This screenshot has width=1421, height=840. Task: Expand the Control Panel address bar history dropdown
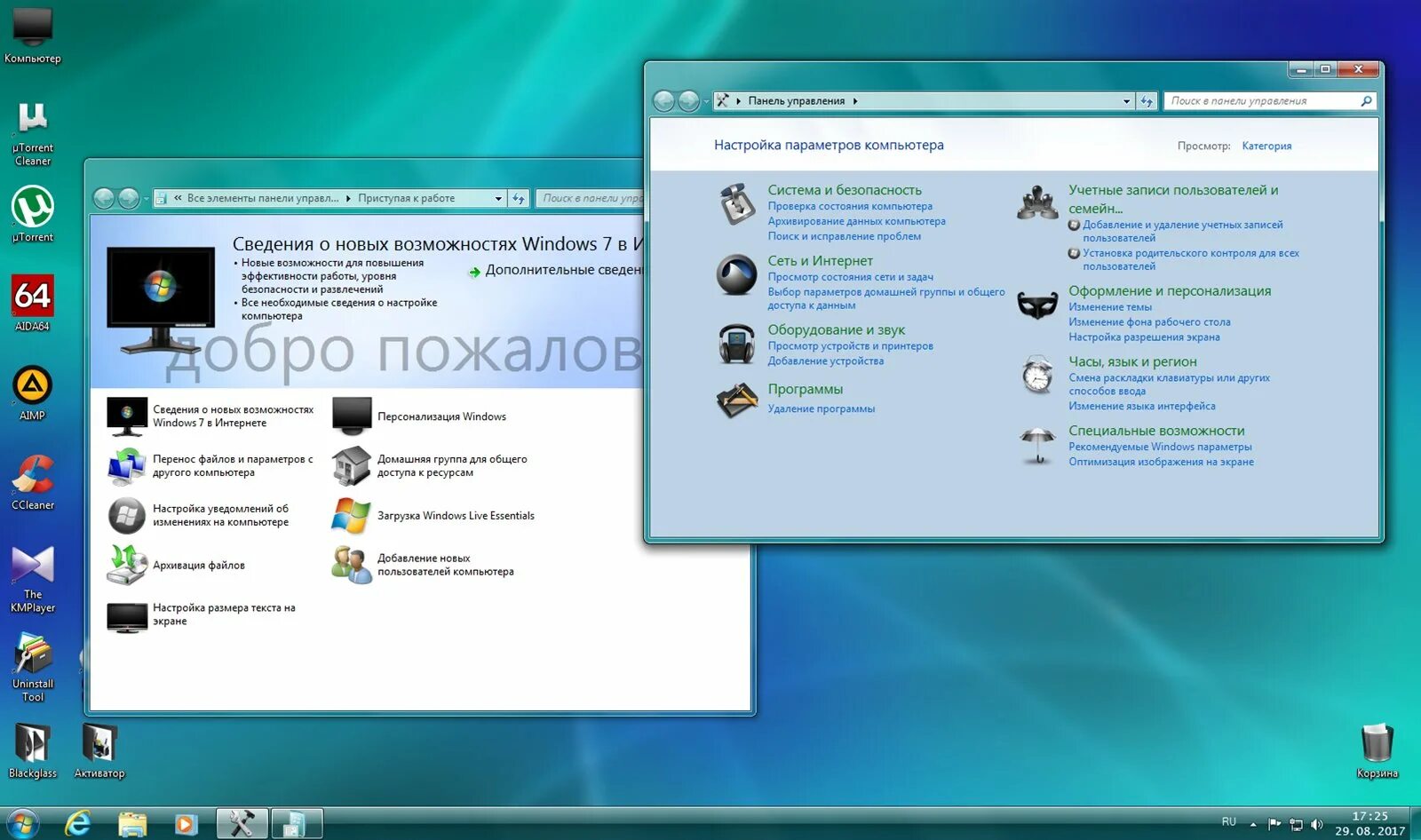coord(1126,101)
